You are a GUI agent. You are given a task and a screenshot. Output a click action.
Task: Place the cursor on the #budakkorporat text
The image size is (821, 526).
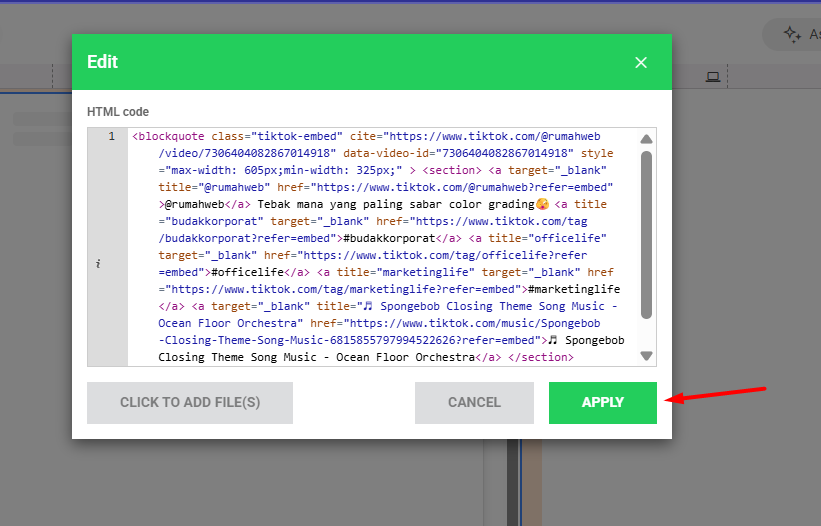[389, 238]
